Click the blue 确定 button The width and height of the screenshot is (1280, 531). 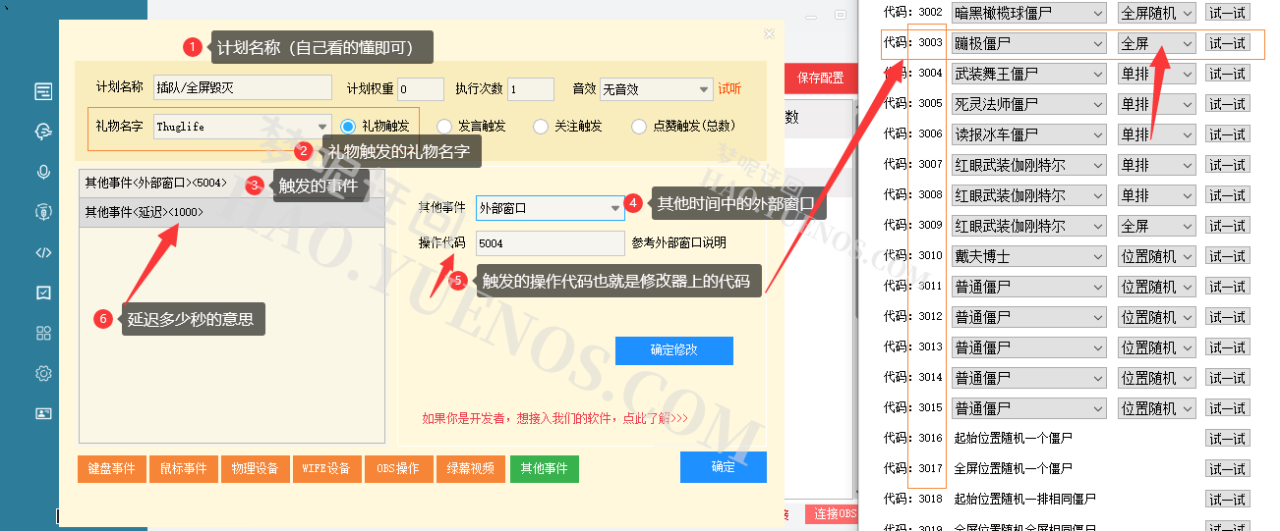coord(723,467)
